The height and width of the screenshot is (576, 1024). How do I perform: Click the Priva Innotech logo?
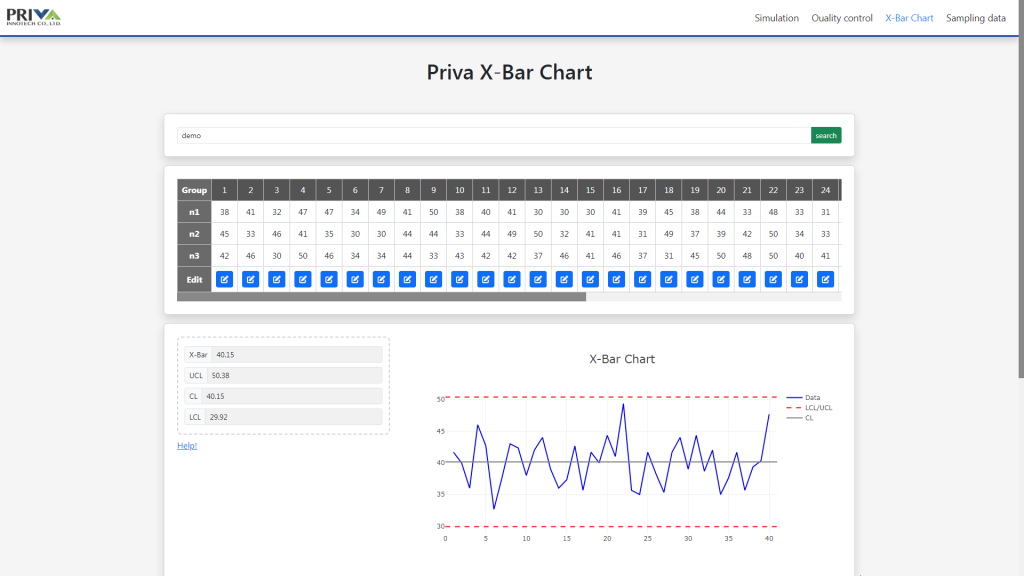33,17
